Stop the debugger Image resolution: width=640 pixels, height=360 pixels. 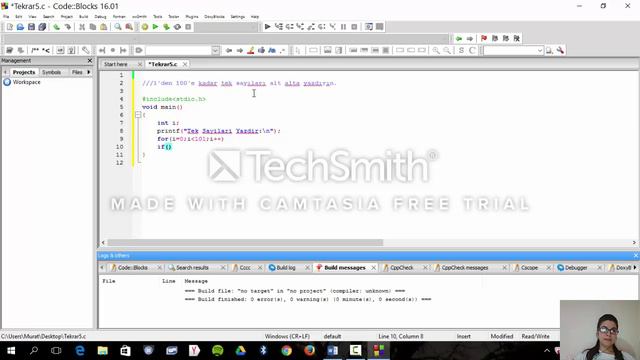pyautogui.click(x=354, y=27)
